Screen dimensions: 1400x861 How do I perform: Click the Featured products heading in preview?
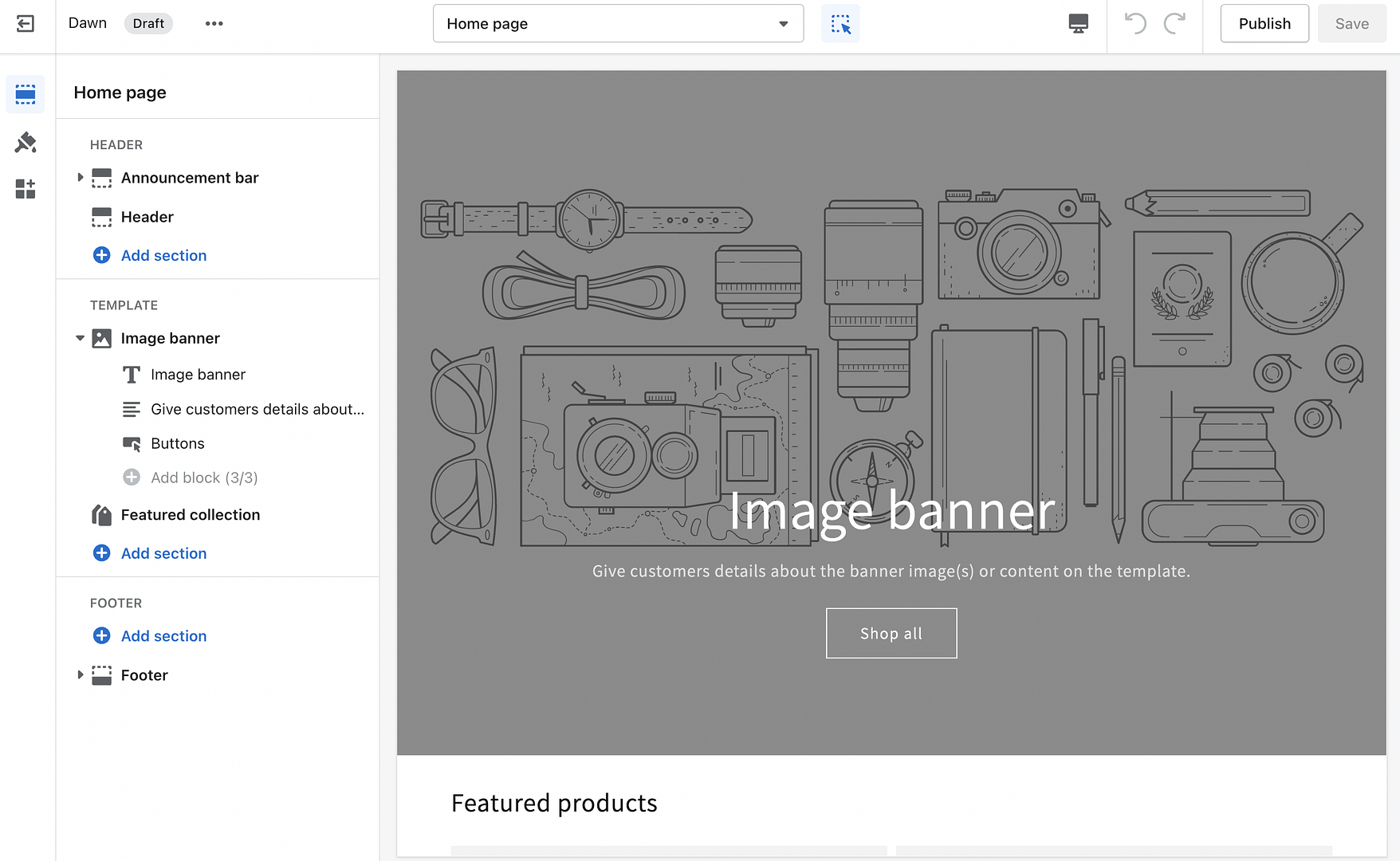(x=554, y=803)
